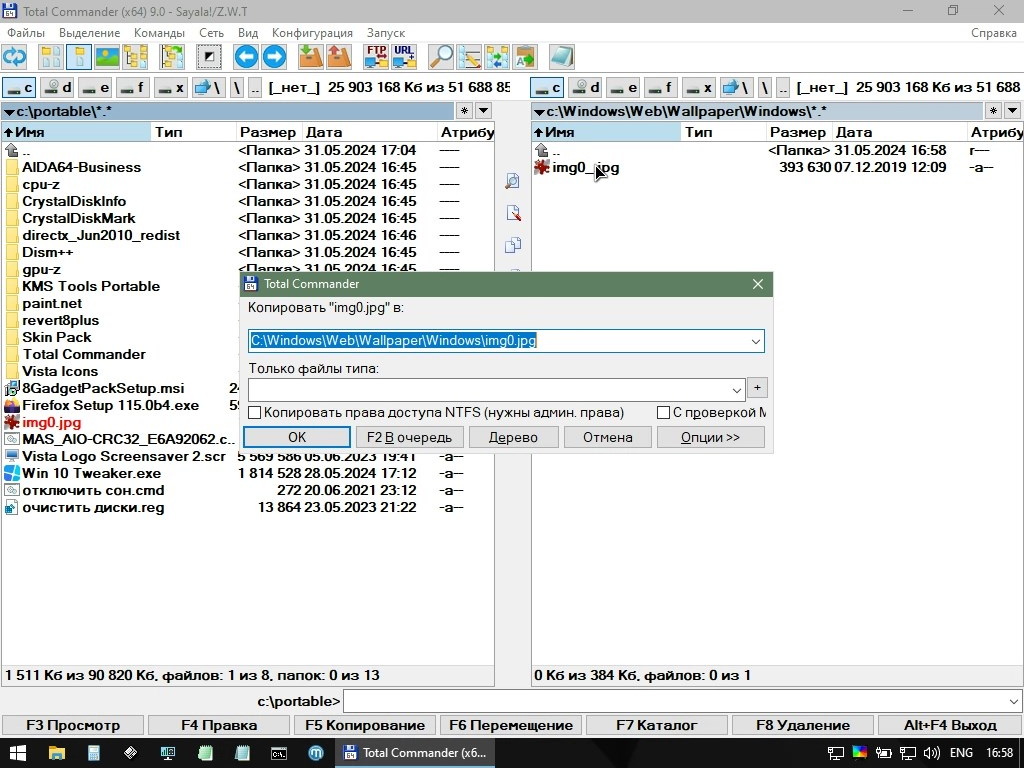This screenshot has width=1024, height=768.
Task: Open the Synchronize directories icon
Action: 497,57
